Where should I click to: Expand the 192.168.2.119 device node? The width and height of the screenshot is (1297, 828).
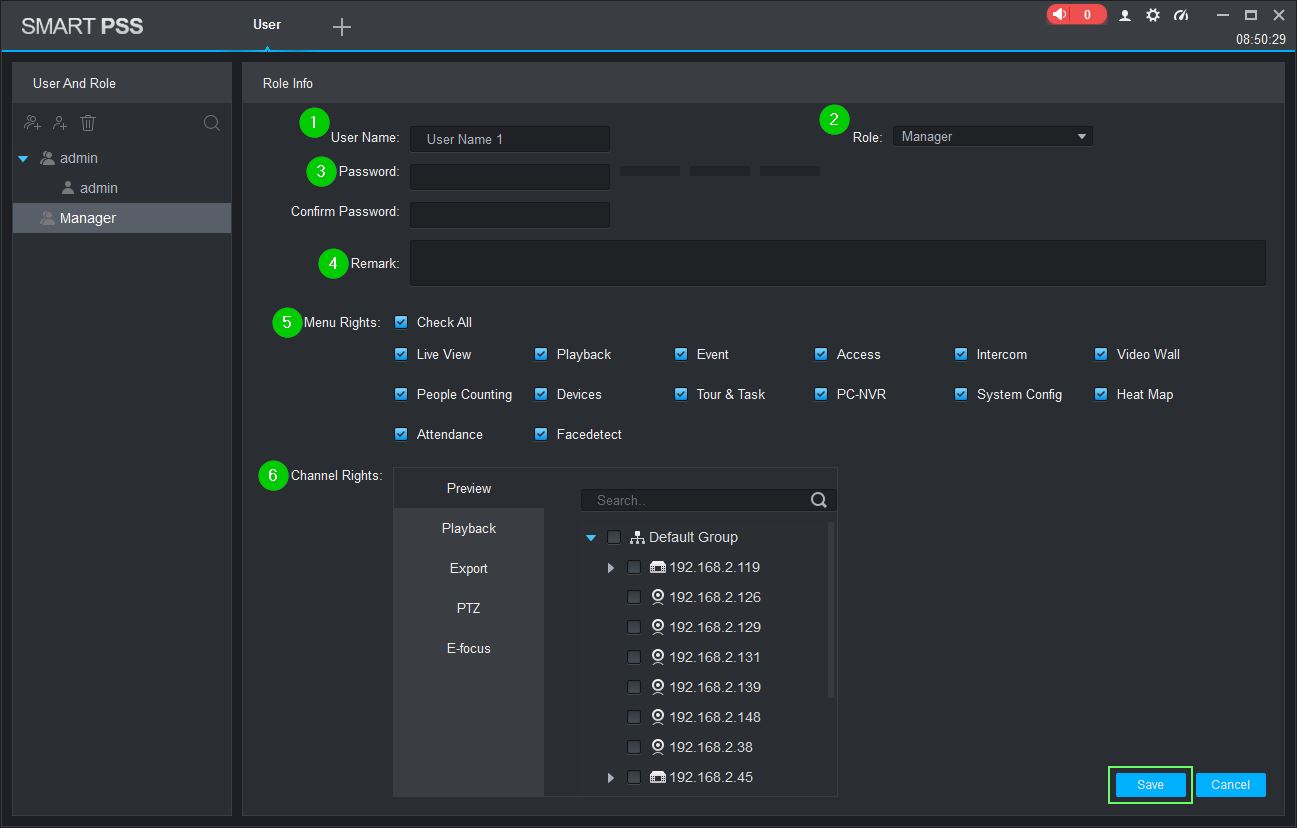tap(611, 568)
